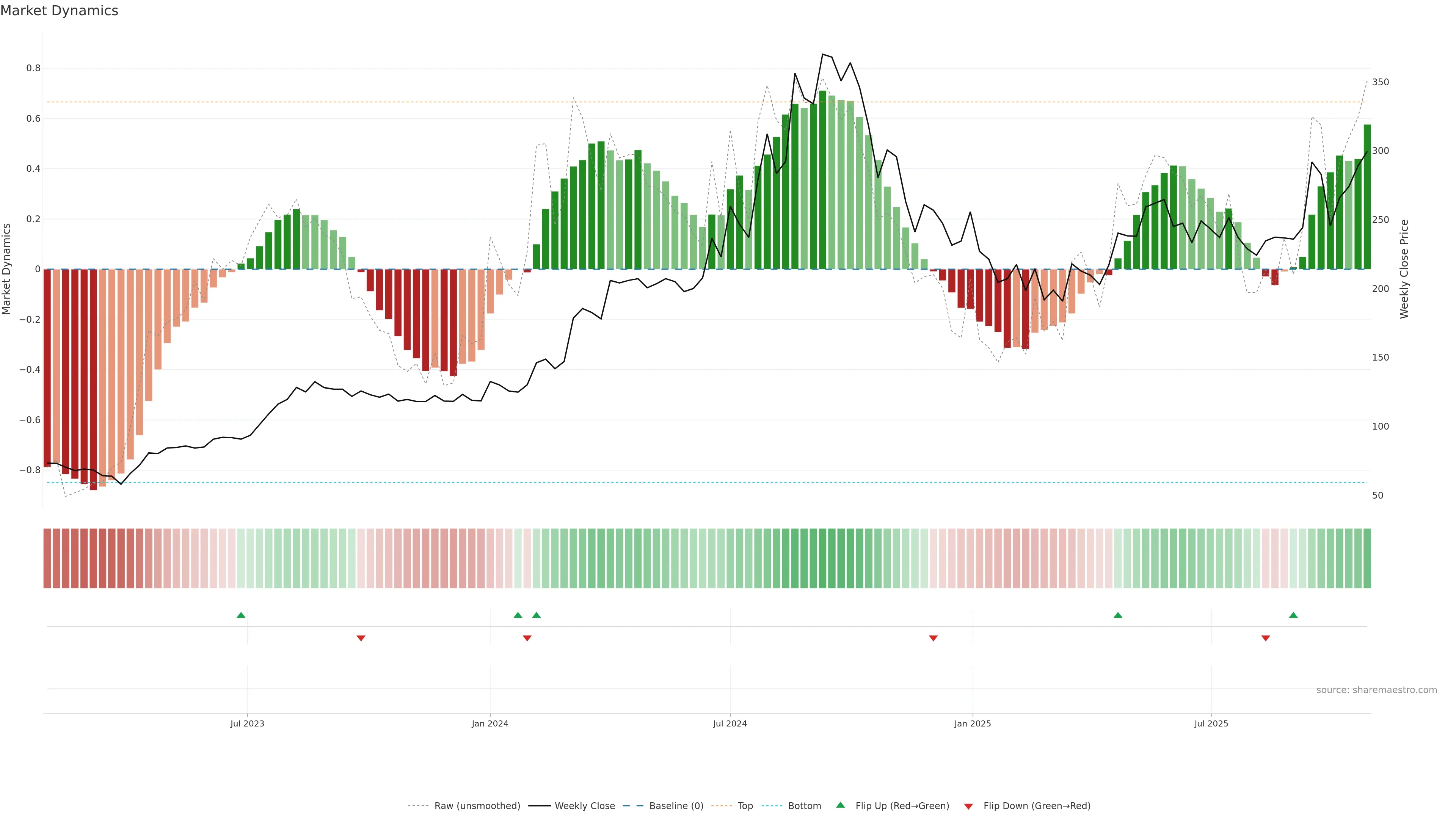Click the Market Dynamics chart title
1456x819 pixels.
[60, 11]
